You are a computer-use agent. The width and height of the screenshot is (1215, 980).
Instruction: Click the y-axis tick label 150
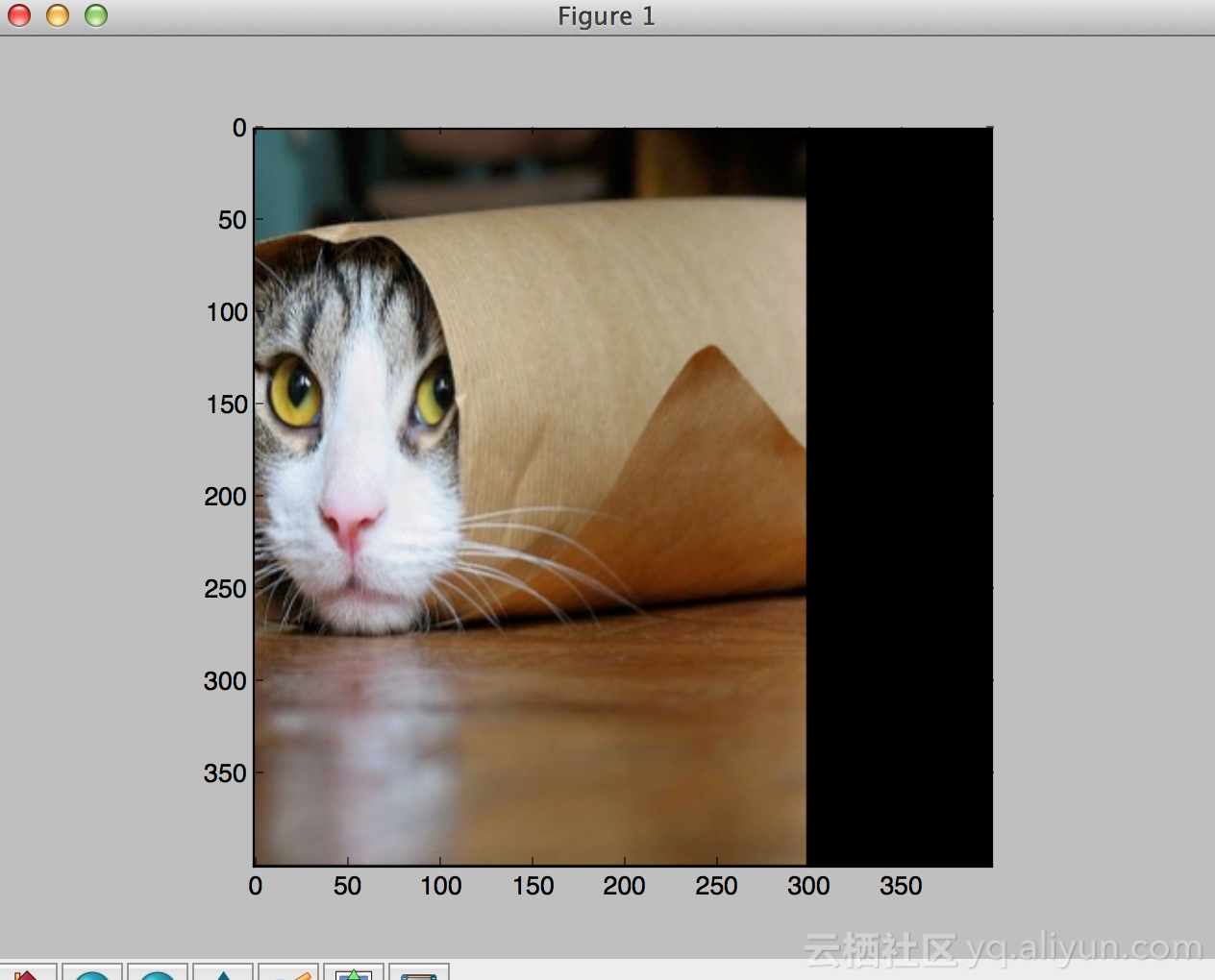227,404
